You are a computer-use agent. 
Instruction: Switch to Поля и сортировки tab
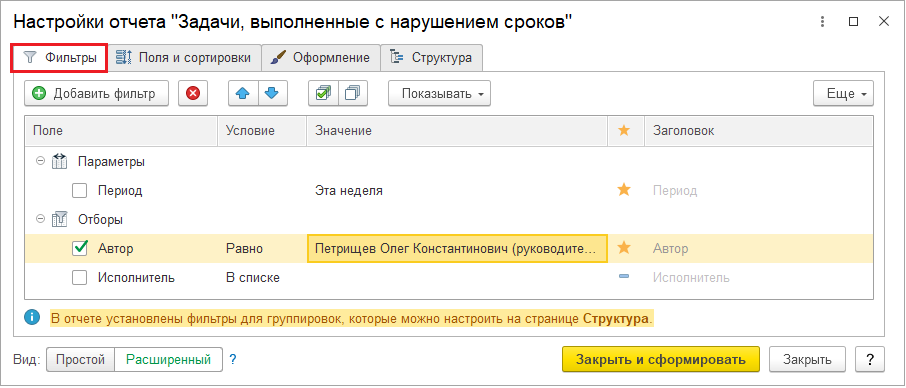184,58
